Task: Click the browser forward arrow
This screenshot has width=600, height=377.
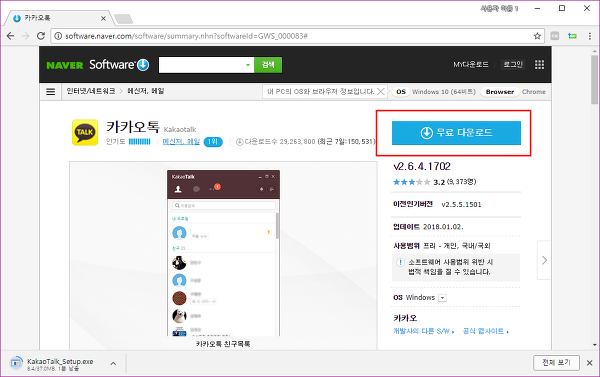Action: 26,36
